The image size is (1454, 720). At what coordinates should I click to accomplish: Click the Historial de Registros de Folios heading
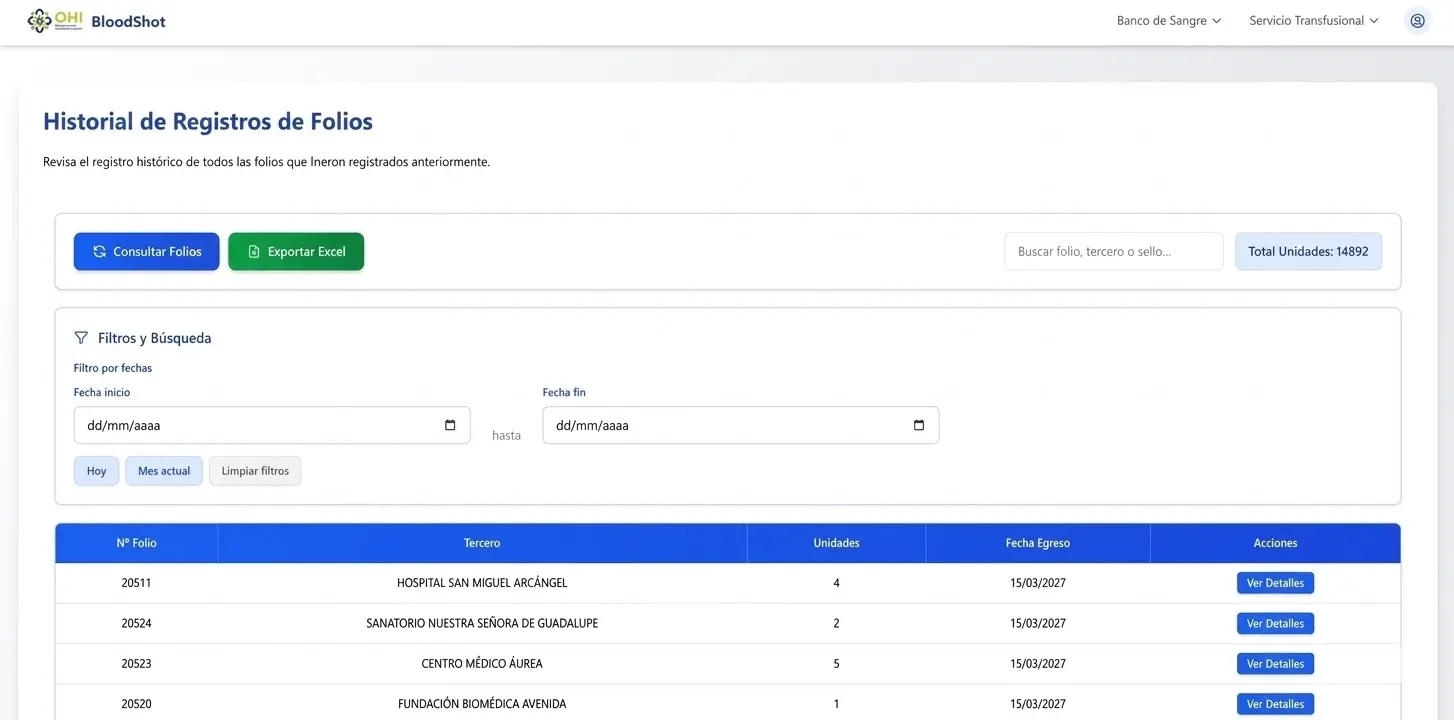(208, 122)
